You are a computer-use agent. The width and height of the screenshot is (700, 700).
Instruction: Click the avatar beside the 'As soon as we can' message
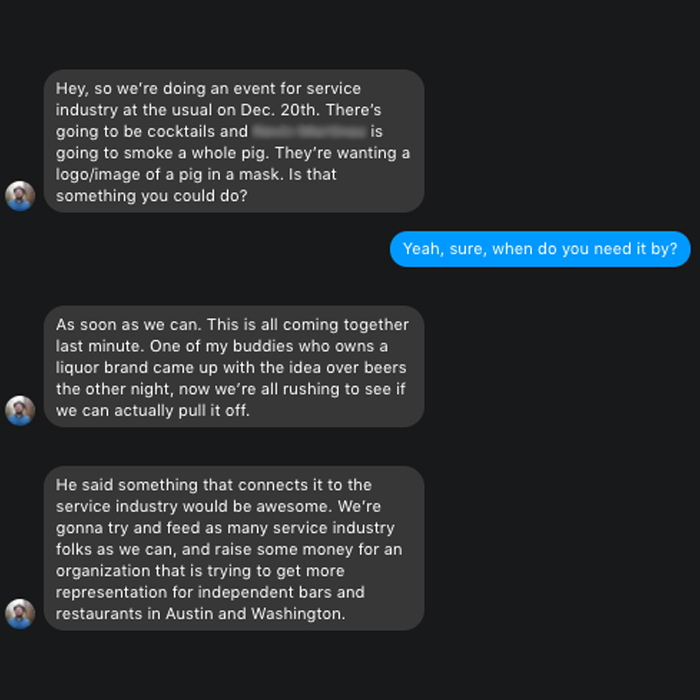tap(20, 410)
